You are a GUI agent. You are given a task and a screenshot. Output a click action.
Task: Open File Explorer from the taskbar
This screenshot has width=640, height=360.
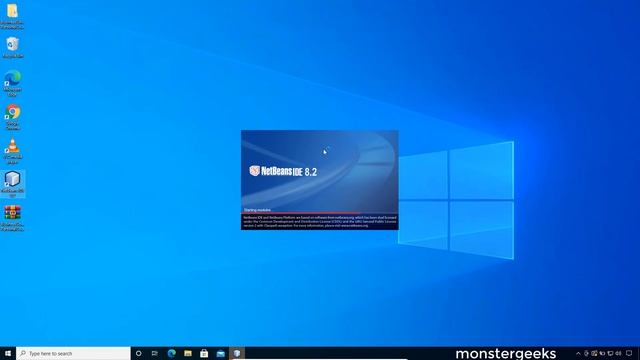click(188, 353)
